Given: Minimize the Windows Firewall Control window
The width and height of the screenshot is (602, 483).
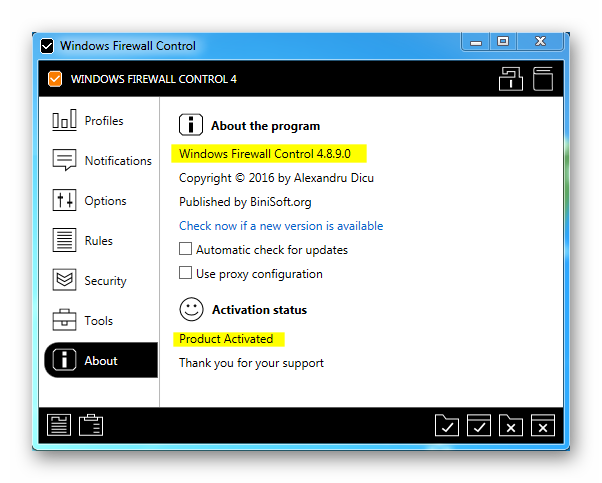Looking at the screenshot, I should pos(476,41).
